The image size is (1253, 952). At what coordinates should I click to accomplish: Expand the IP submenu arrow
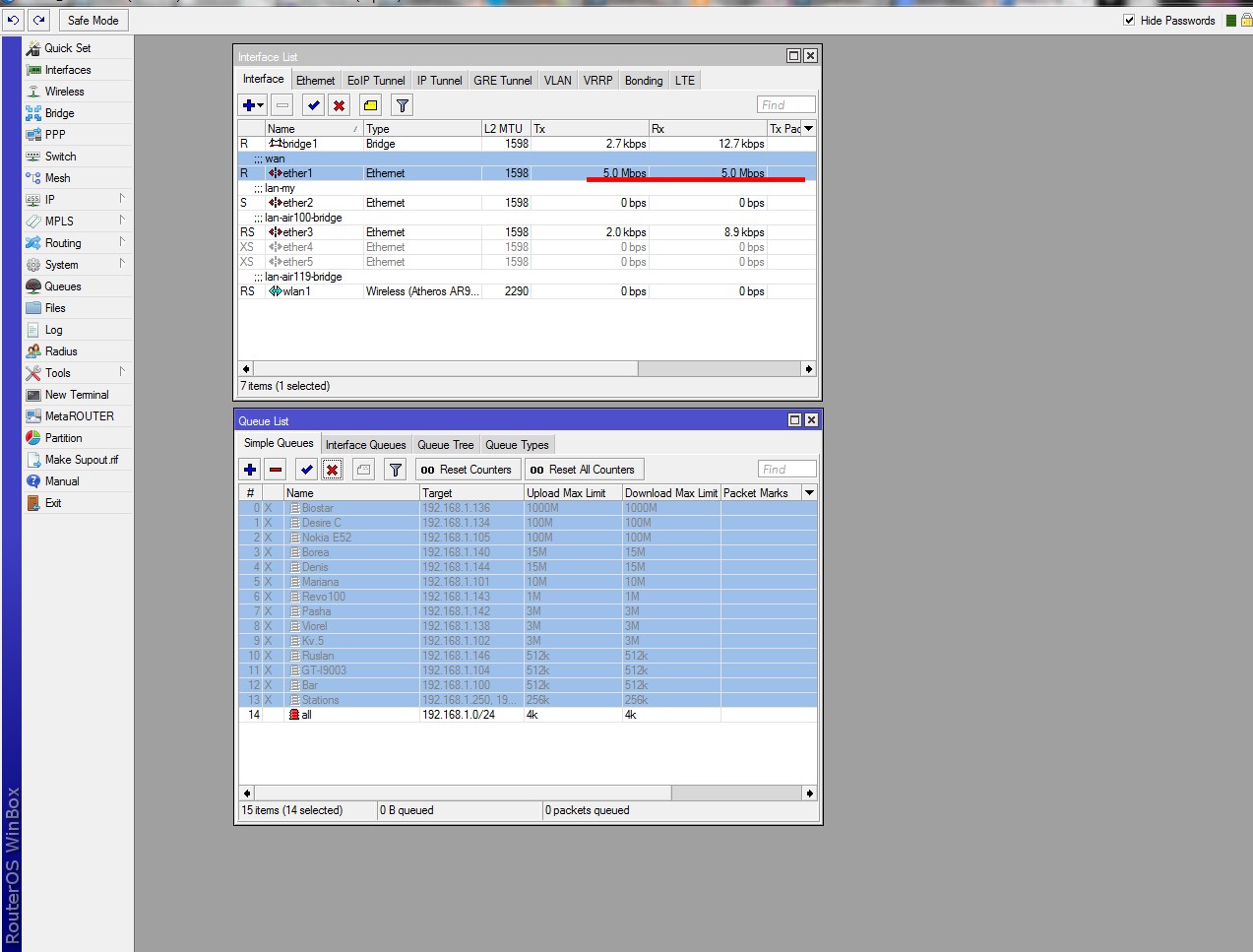click(122, 199)
